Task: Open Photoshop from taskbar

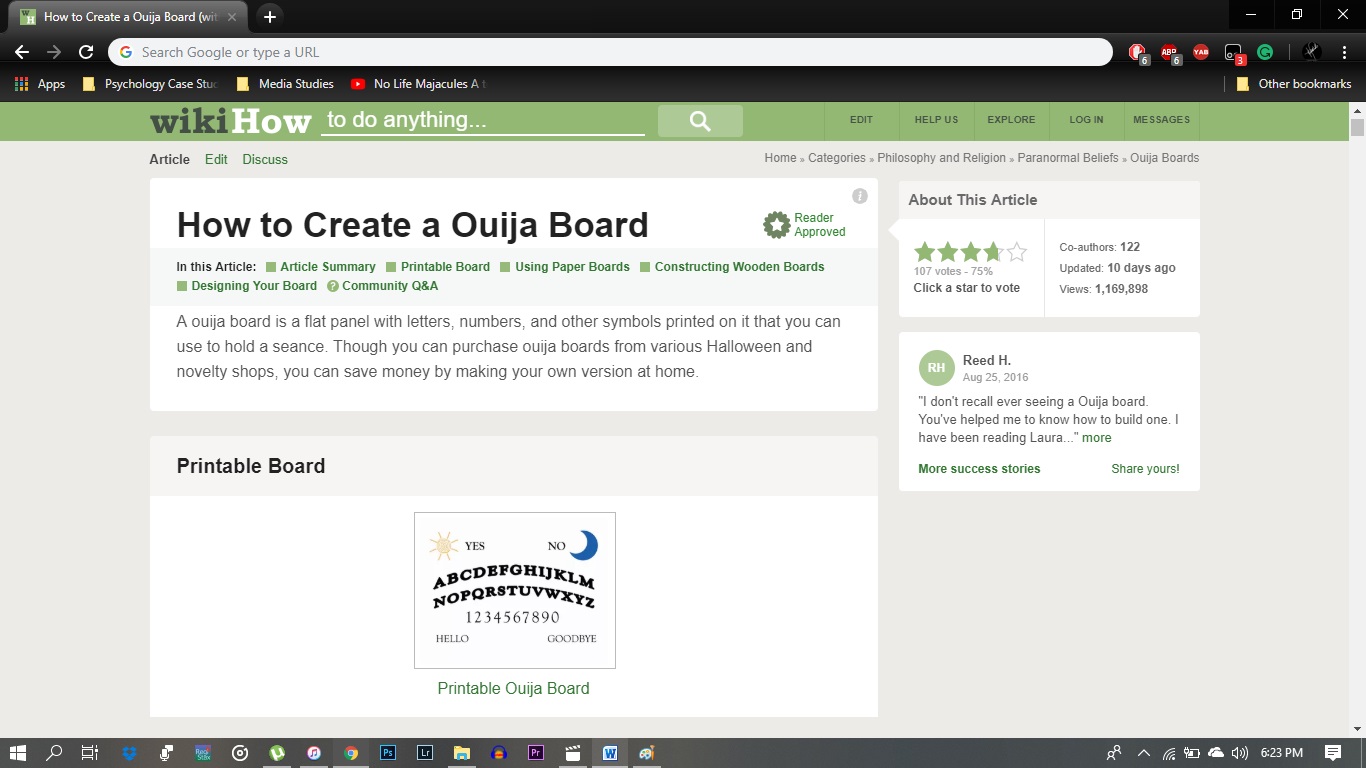Action: (x=388, y=753)
